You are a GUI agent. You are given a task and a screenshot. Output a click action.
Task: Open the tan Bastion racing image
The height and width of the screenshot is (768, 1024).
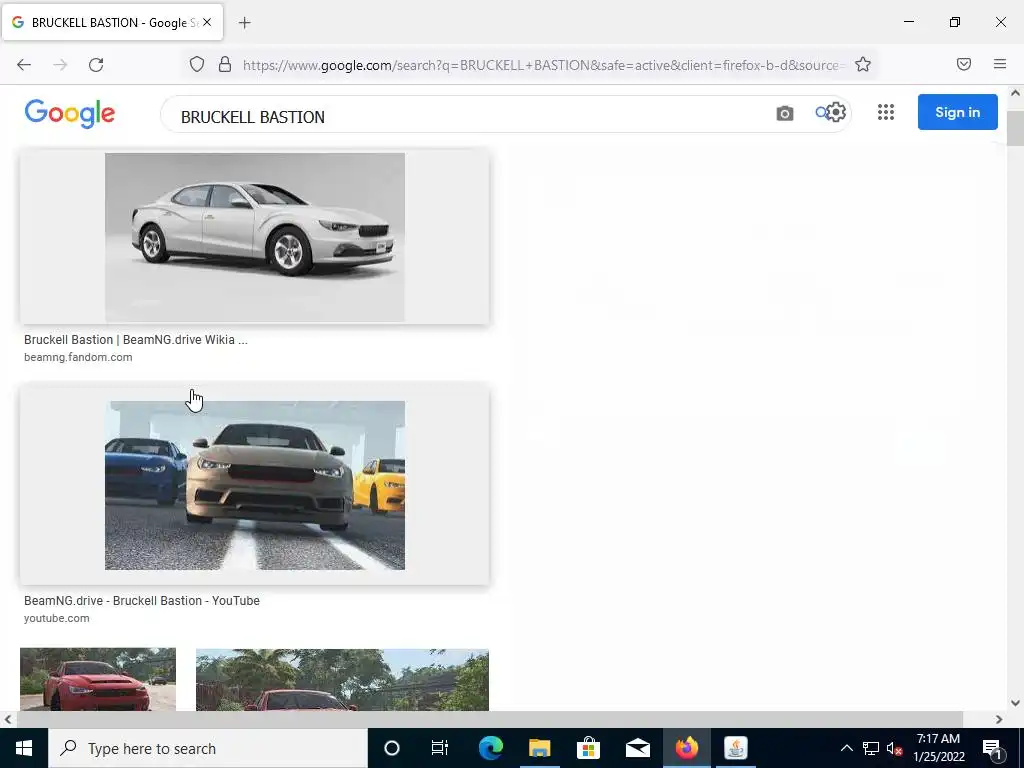point(255,485)
